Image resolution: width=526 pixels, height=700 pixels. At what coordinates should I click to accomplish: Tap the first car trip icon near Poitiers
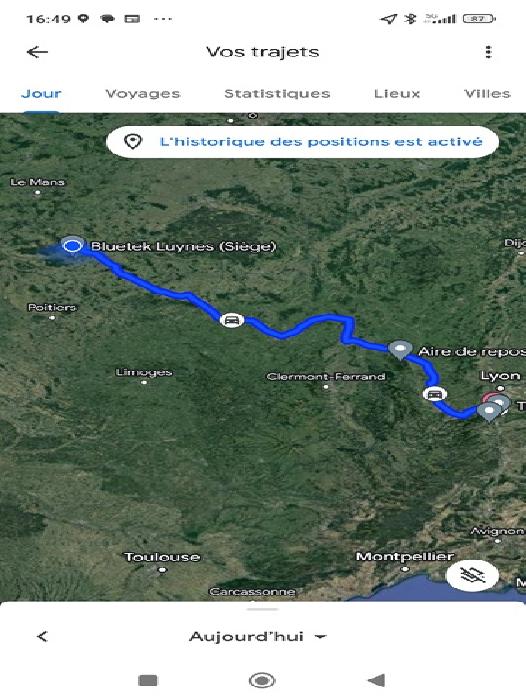click(x=232, y=320)
